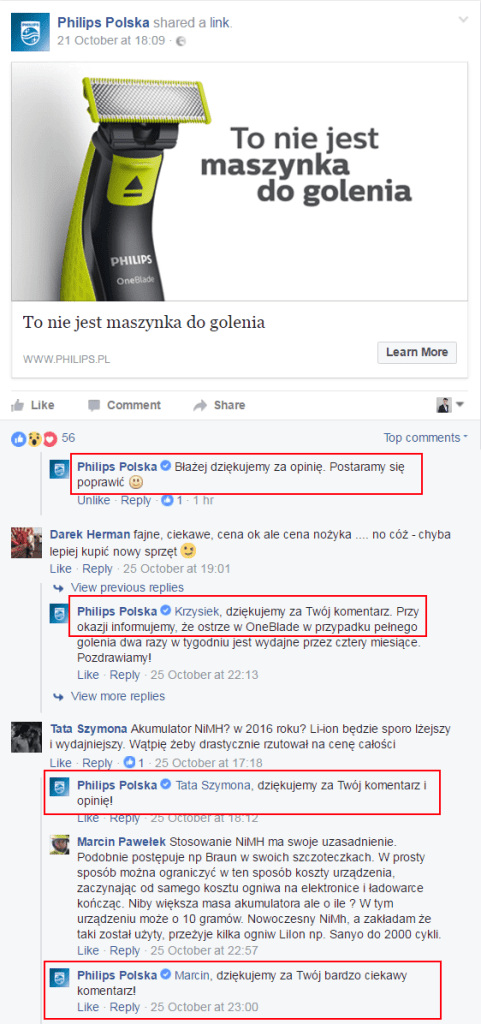Expand the Top comments sorting dropdown
Screen dimensions: 481x1024
pos(426,438)
